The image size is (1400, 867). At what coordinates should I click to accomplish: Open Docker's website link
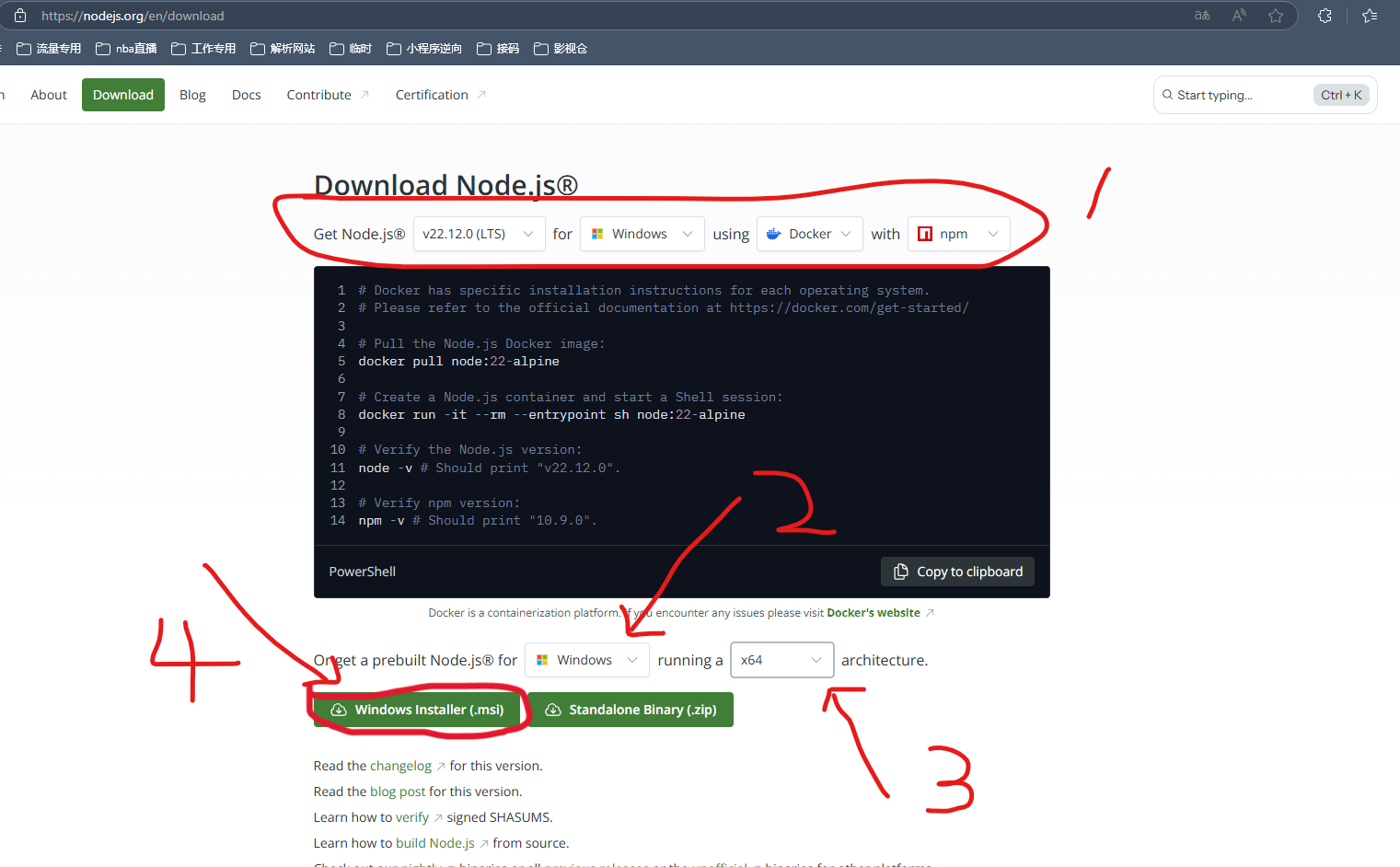(874, 613)
